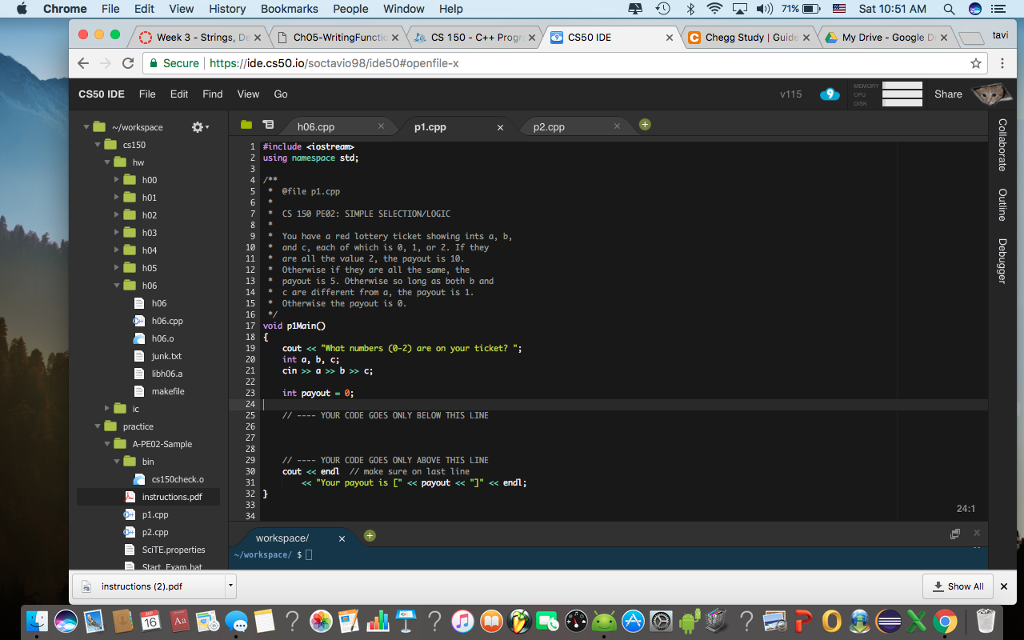Viewport: 1024px width, 640px height.
Task: Expand the h00 folder
Action: point(117,180)
